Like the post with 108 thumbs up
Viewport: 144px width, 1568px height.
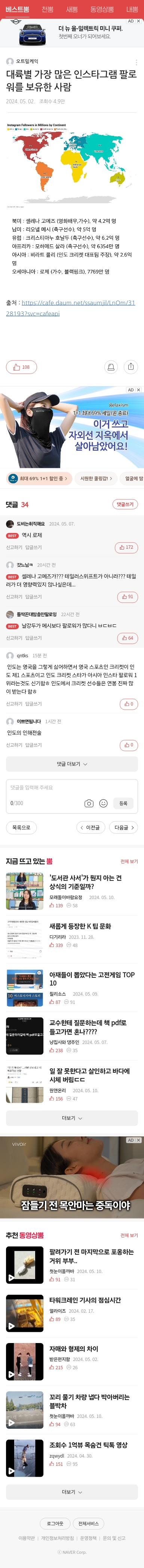pos(21,367)
